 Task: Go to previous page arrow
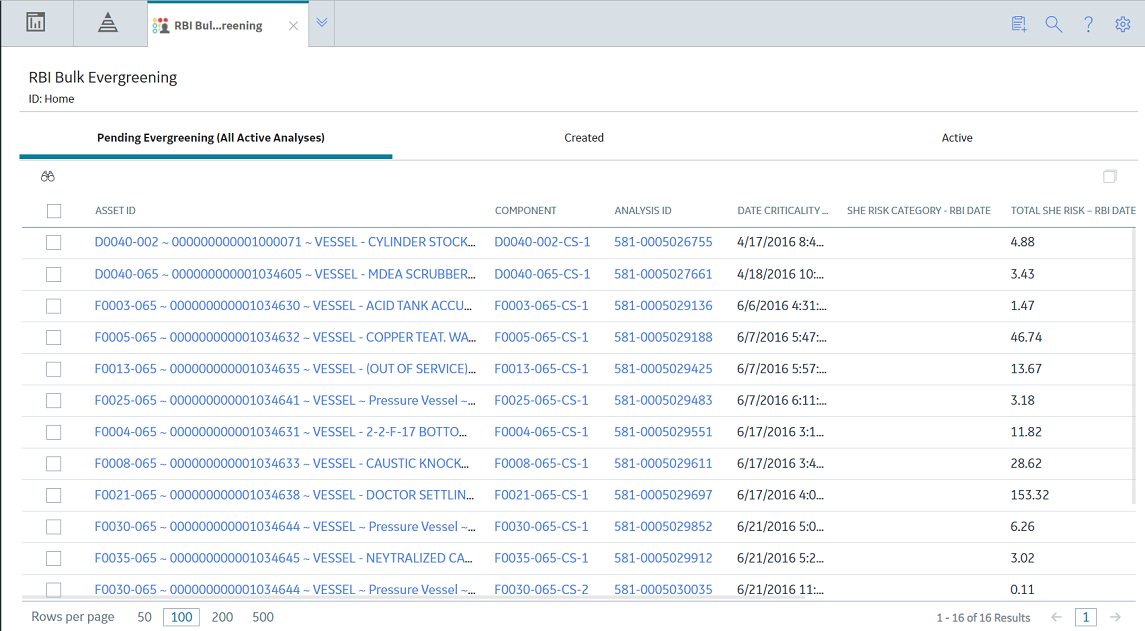pyautogui.click(x=1057, y=617)
